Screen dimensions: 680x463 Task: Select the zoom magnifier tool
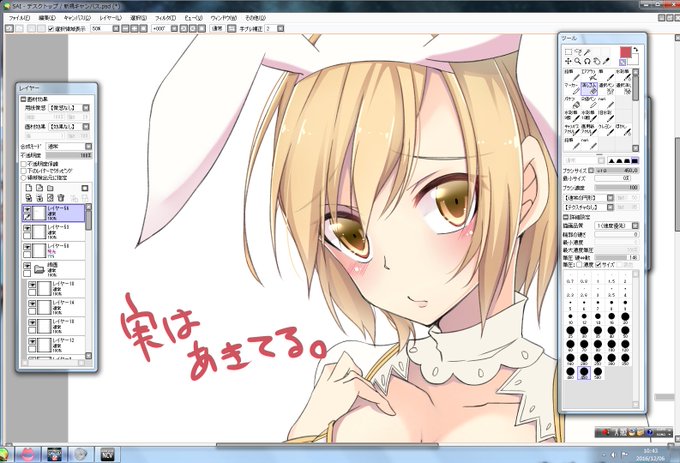[578, 62]
